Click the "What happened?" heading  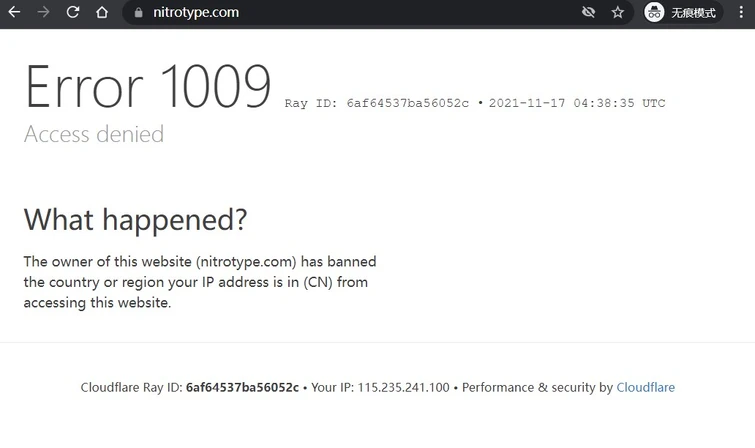click(x=135, y=219)
